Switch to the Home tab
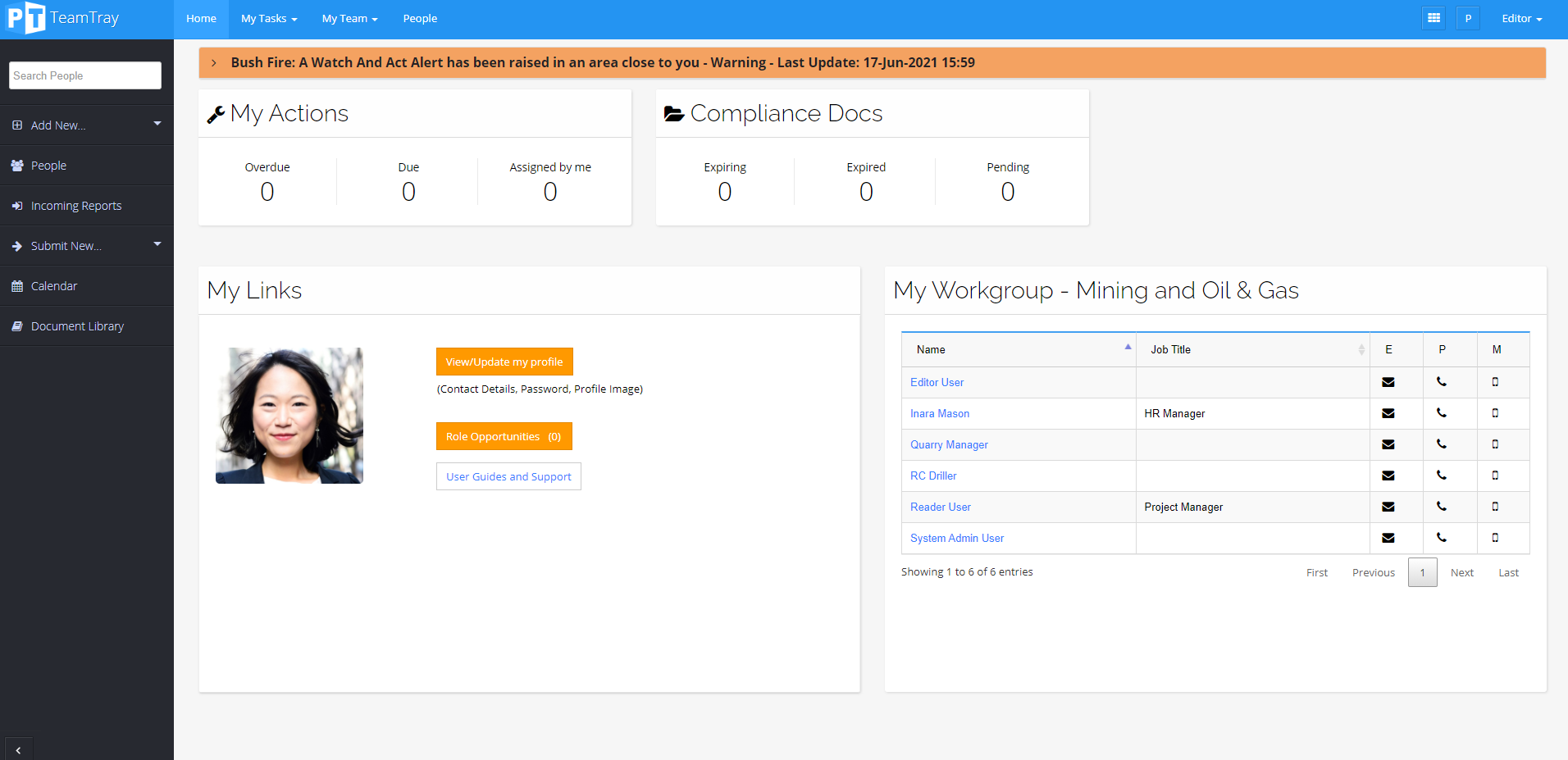This screenshot has width=1568, height=760. pos(200,18)
